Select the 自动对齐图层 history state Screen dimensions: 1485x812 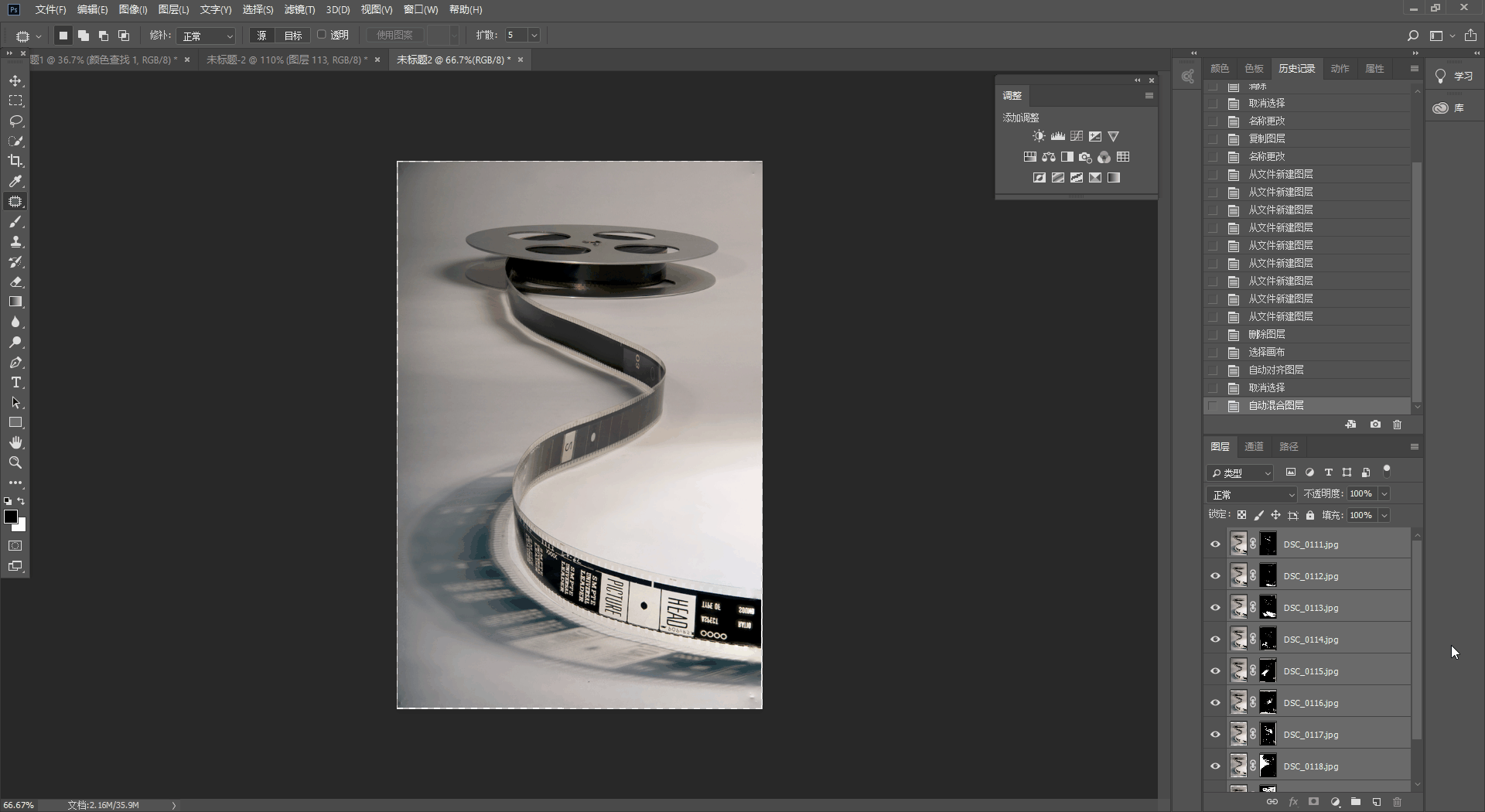1276,370
